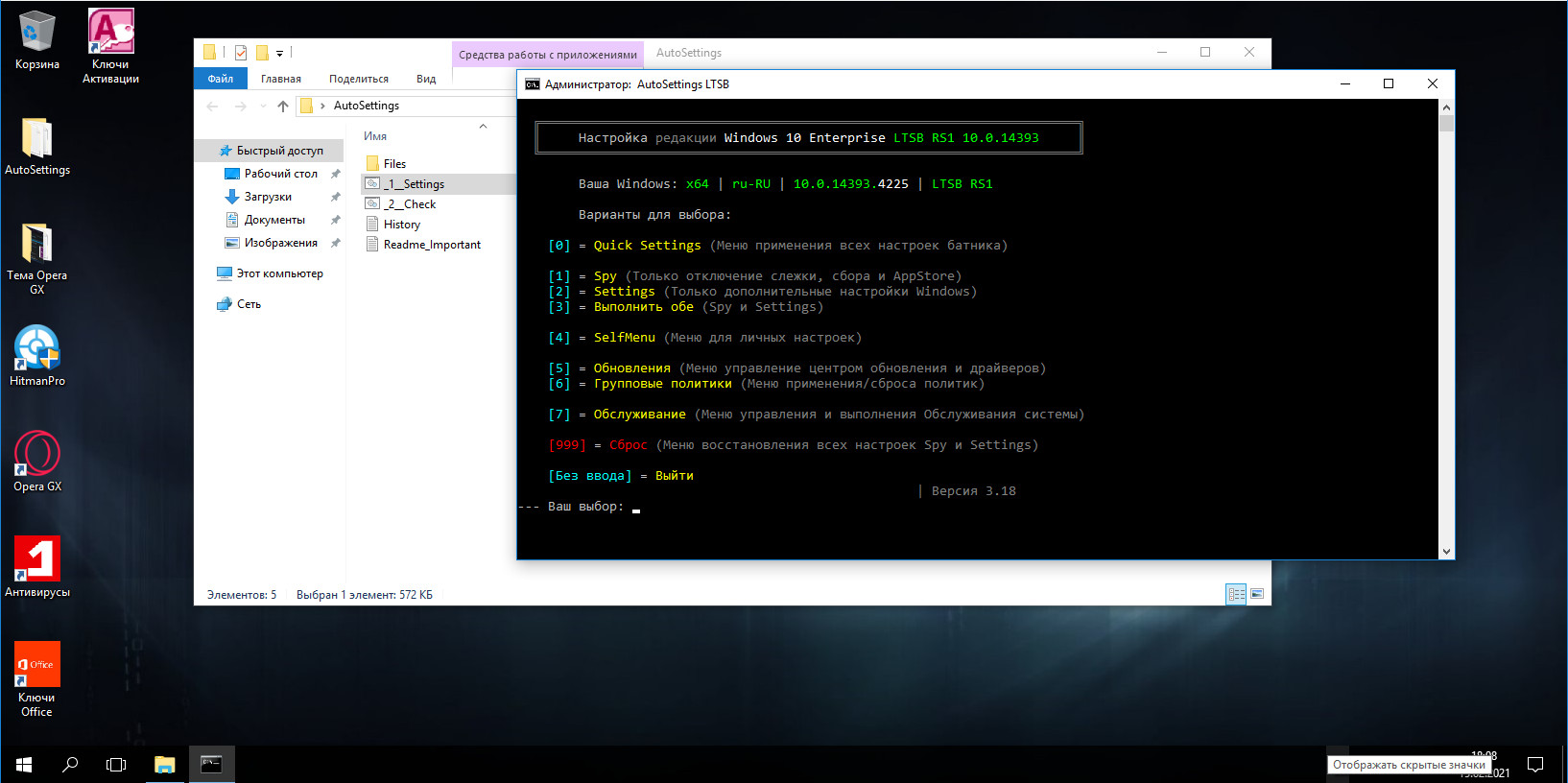Switch to the details view layout toggle
This screenshot has width=1568, height=783.
tap(1236, 594)
